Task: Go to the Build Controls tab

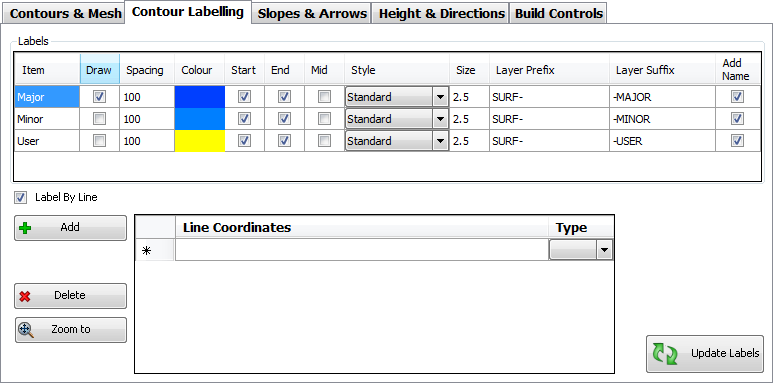Action: pos(559,13)
